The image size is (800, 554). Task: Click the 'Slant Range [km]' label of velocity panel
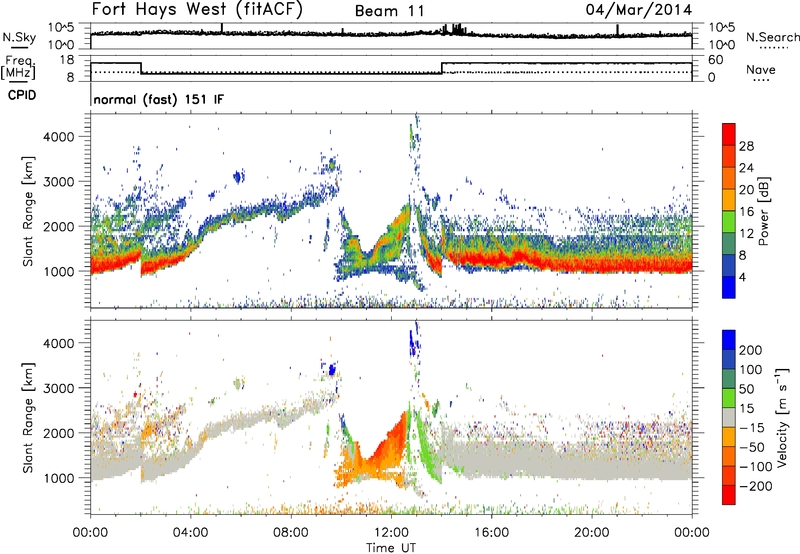(28, 417)
